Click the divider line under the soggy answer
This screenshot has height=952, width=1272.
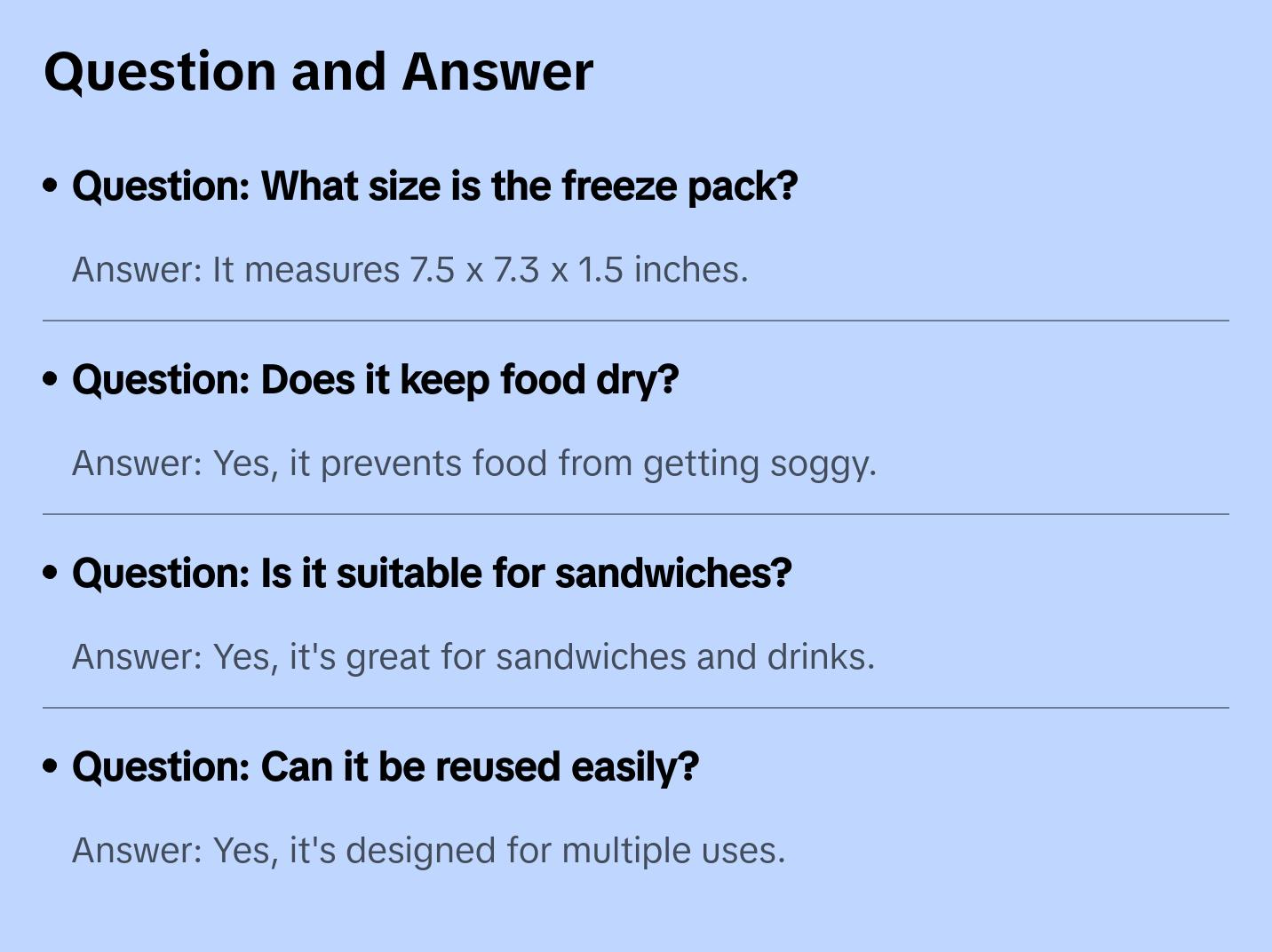click(636, 514)
